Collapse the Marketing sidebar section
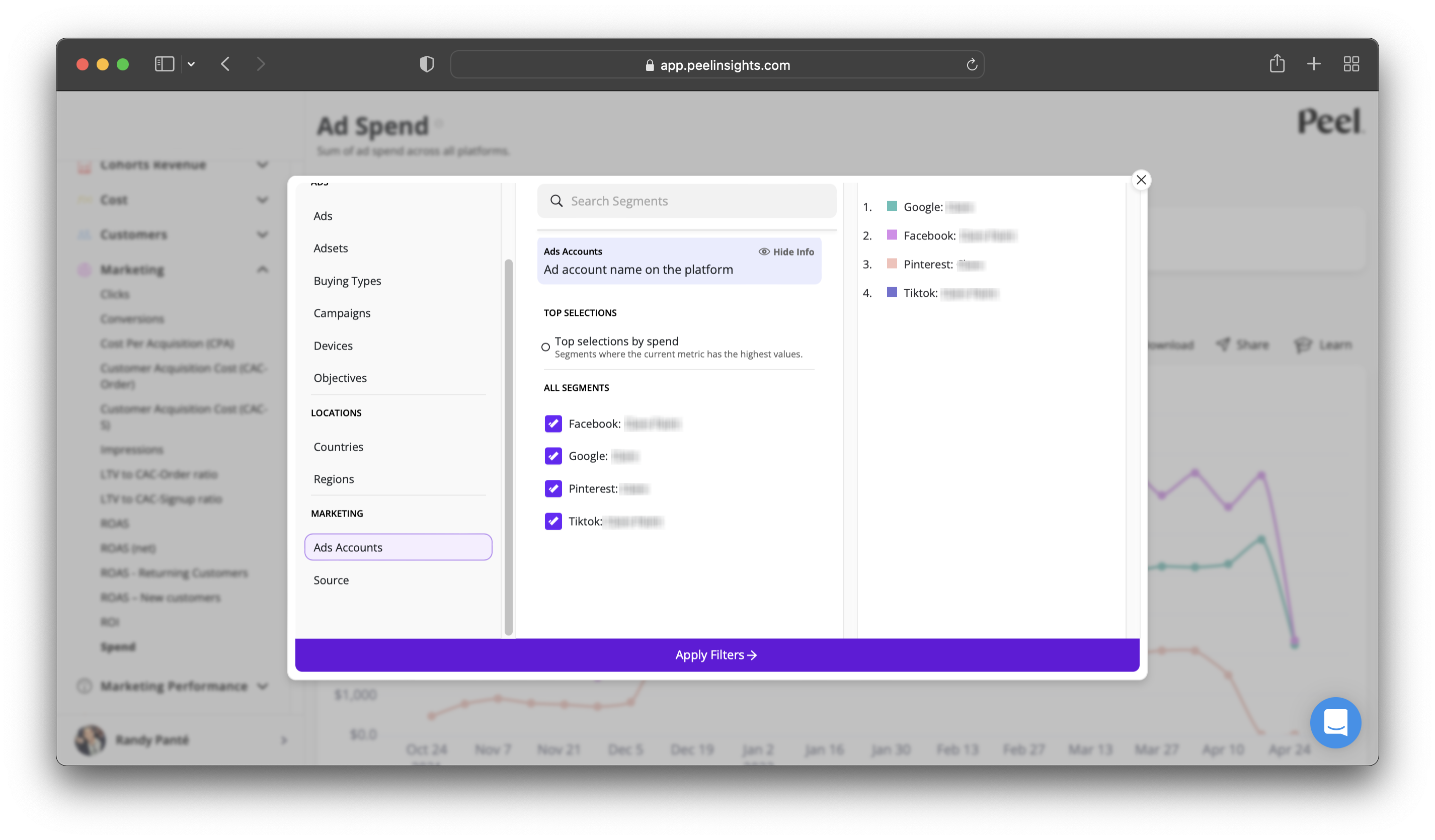The width and height of the screenshot is (1435, 840). click(263, 269)
